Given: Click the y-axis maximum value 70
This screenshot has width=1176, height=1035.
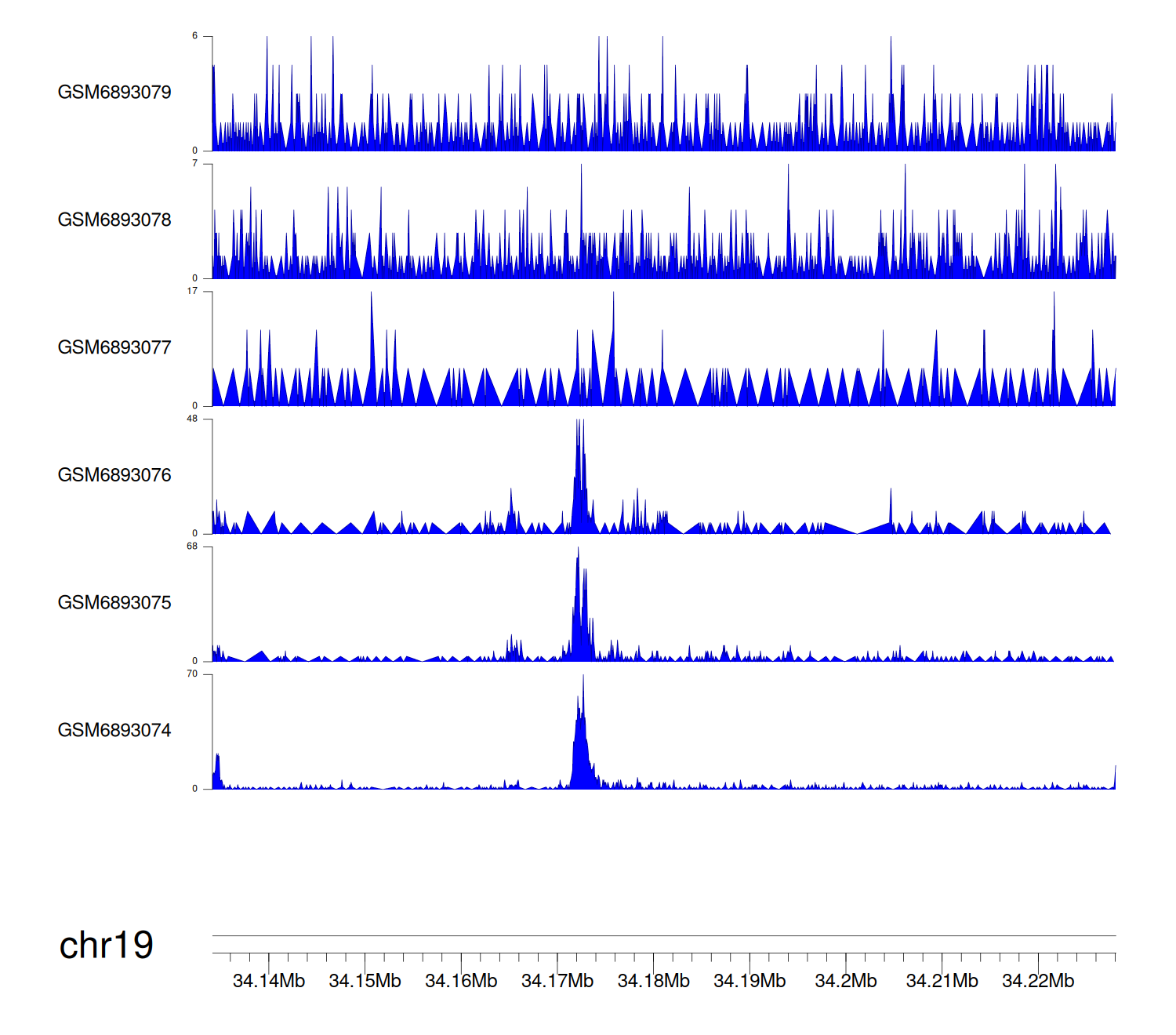Looking at the screenshot, I should point(192,674).
